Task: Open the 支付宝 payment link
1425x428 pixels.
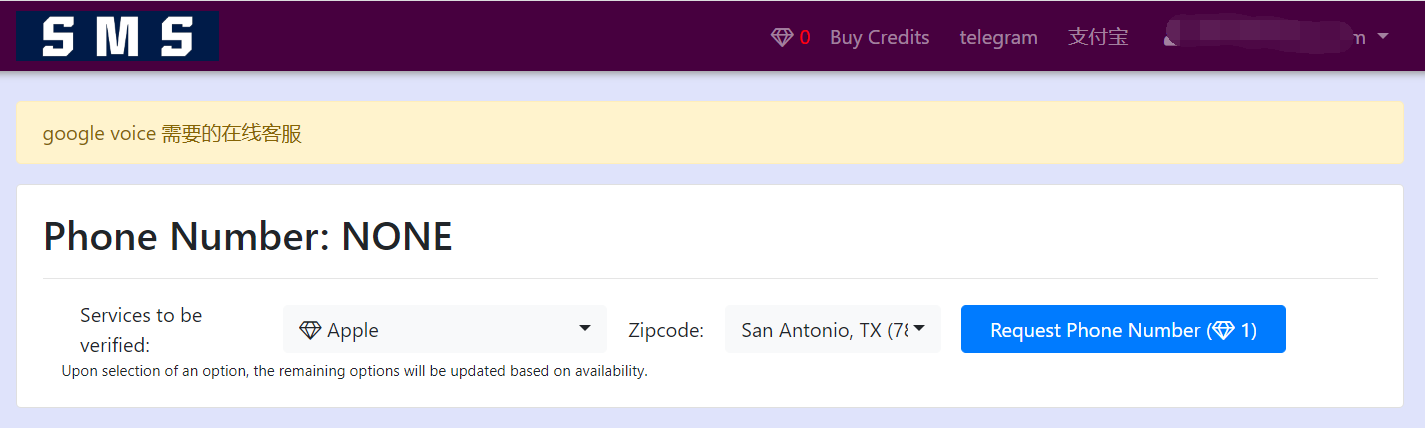Action: click(x=1098, y=37)
